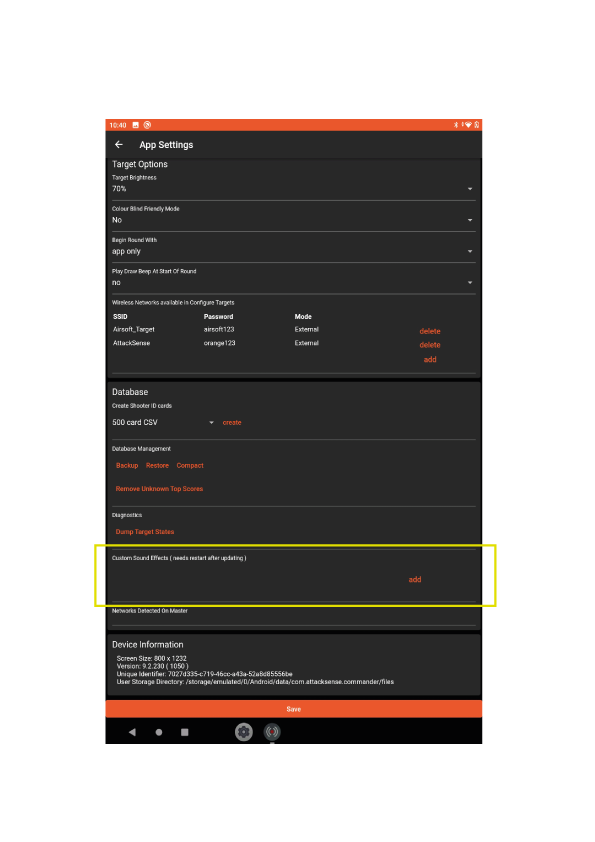
Task: Tap the Android recent apps square
Action: coord(185,732)
